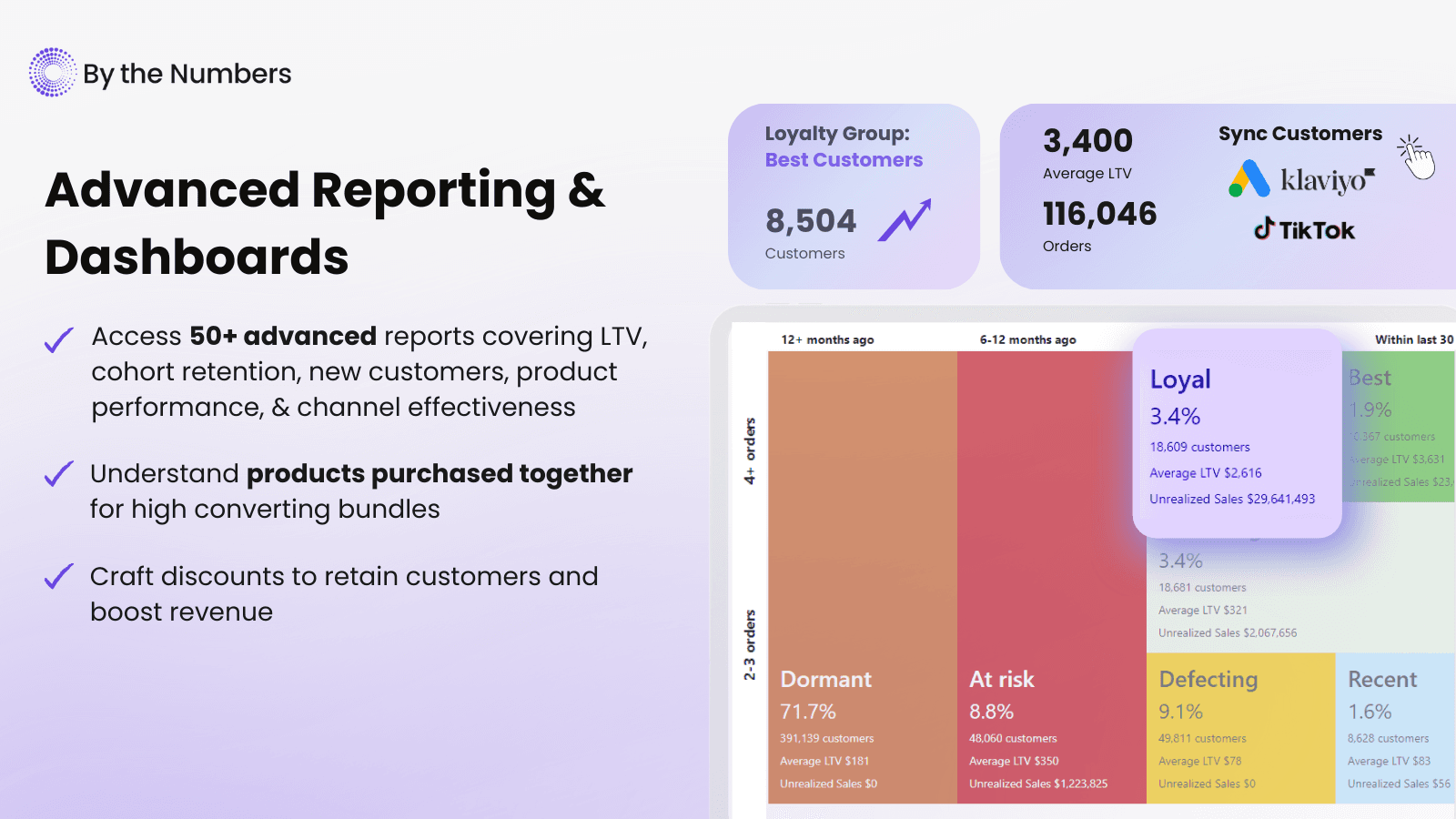
Task: Click the Sync Customers button
Action: 1299,133
